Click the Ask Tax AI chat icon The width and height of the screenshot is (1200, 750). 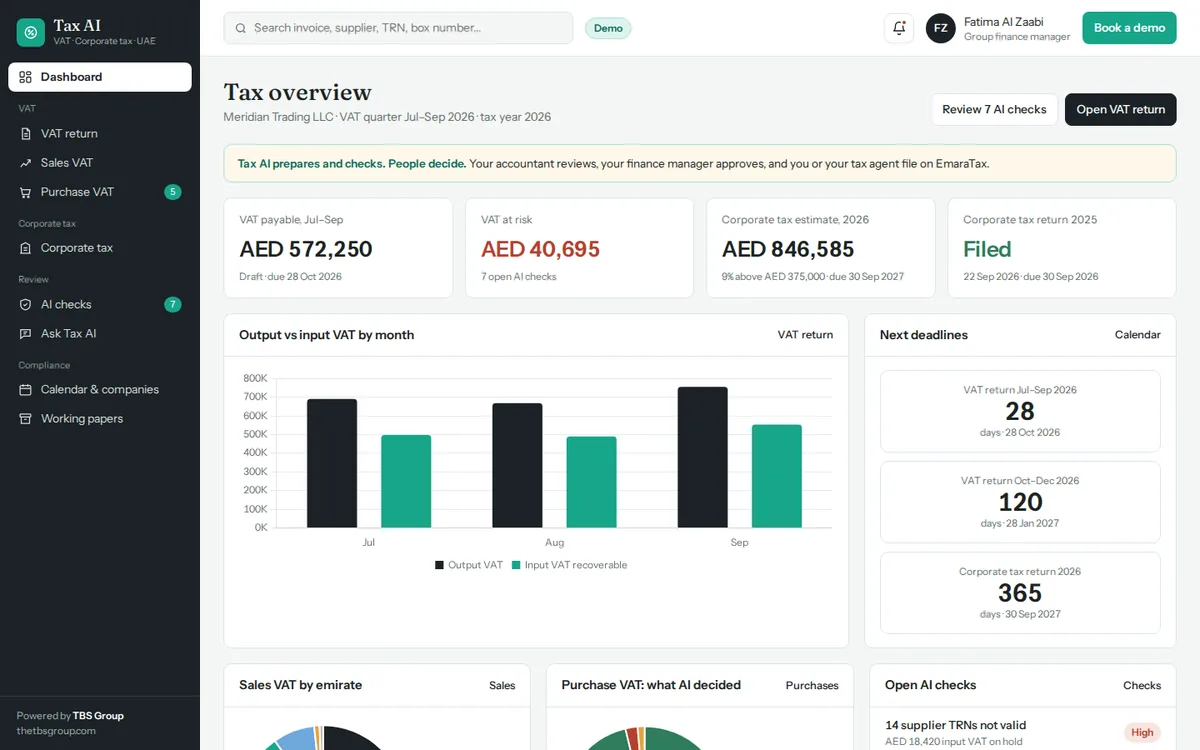26,333
